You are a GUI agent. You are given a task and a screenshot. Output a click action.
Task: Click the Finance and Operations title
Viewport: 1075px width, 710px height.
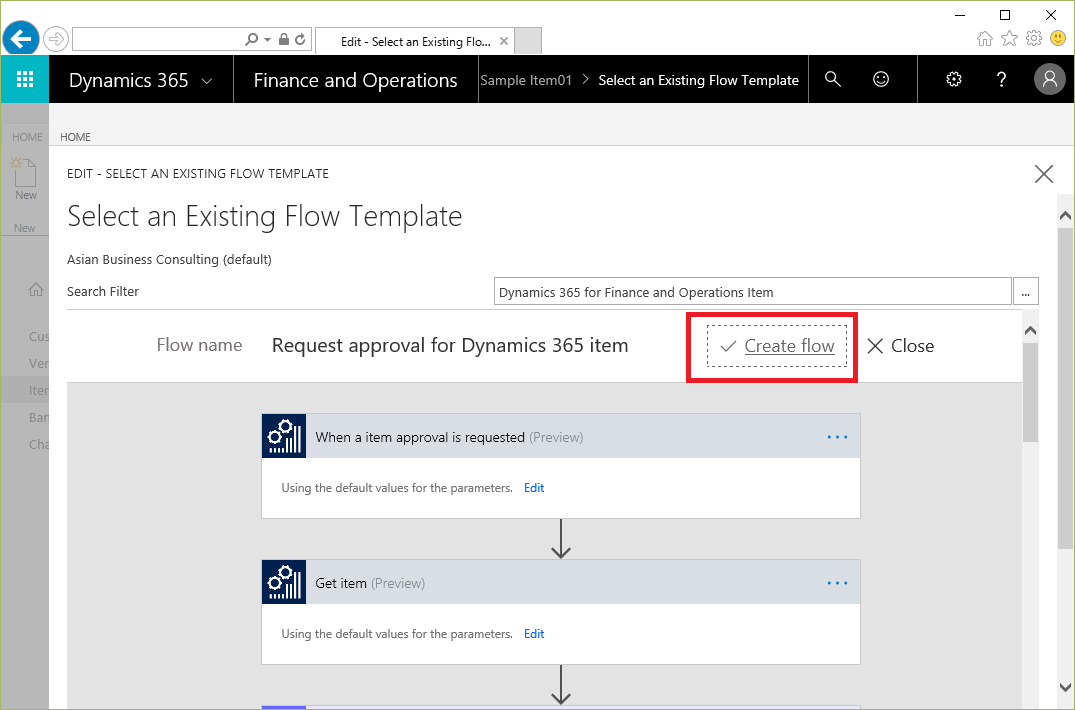pos(355,80)
